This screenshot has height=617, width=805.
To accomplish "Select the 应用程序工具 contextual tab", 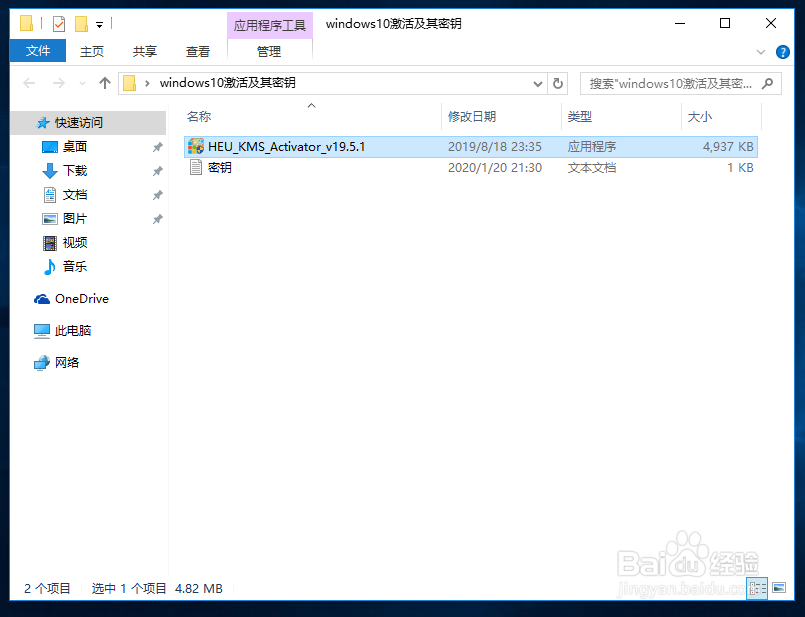I will 270,25.
